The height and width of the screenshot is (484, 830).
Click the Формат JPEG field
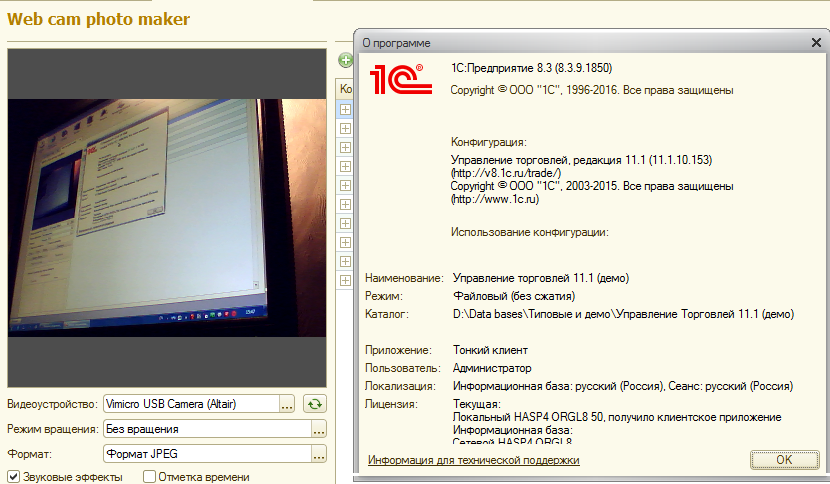coord(208,454)
